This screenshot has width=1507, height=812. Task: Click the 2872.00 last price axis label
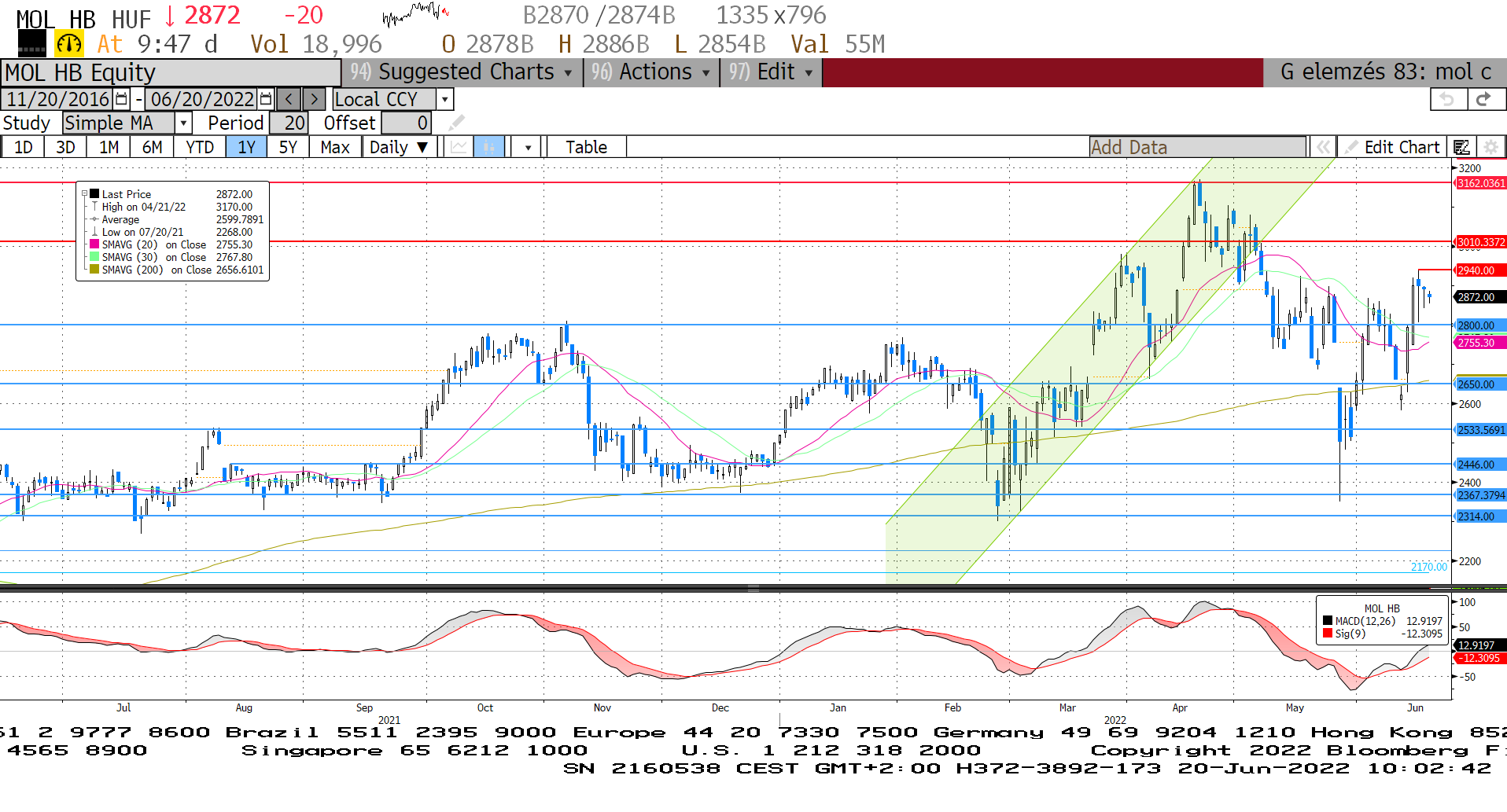1480,297
